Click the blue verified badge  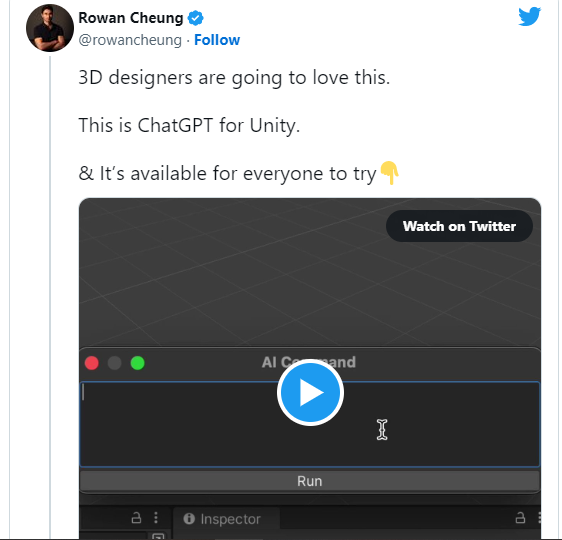point(196,18)
